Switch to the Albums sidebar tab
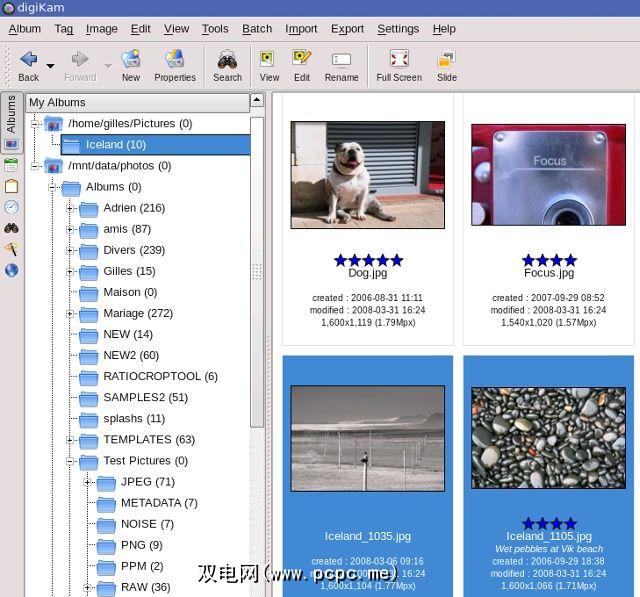Image resolution: width=640 pixels, height=597 pixels. [x=11, y=114]
